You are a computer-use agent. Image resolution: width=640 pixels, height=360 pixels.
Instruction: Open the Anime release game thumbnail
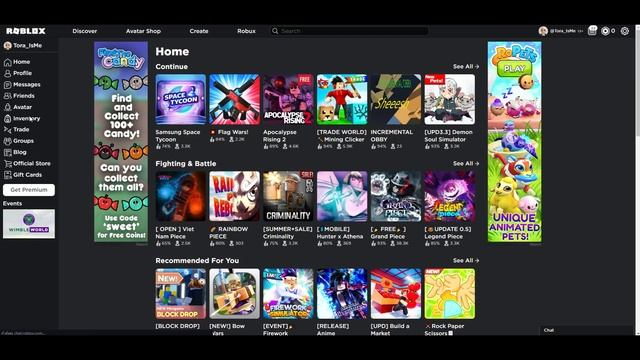tap(342, 293)
